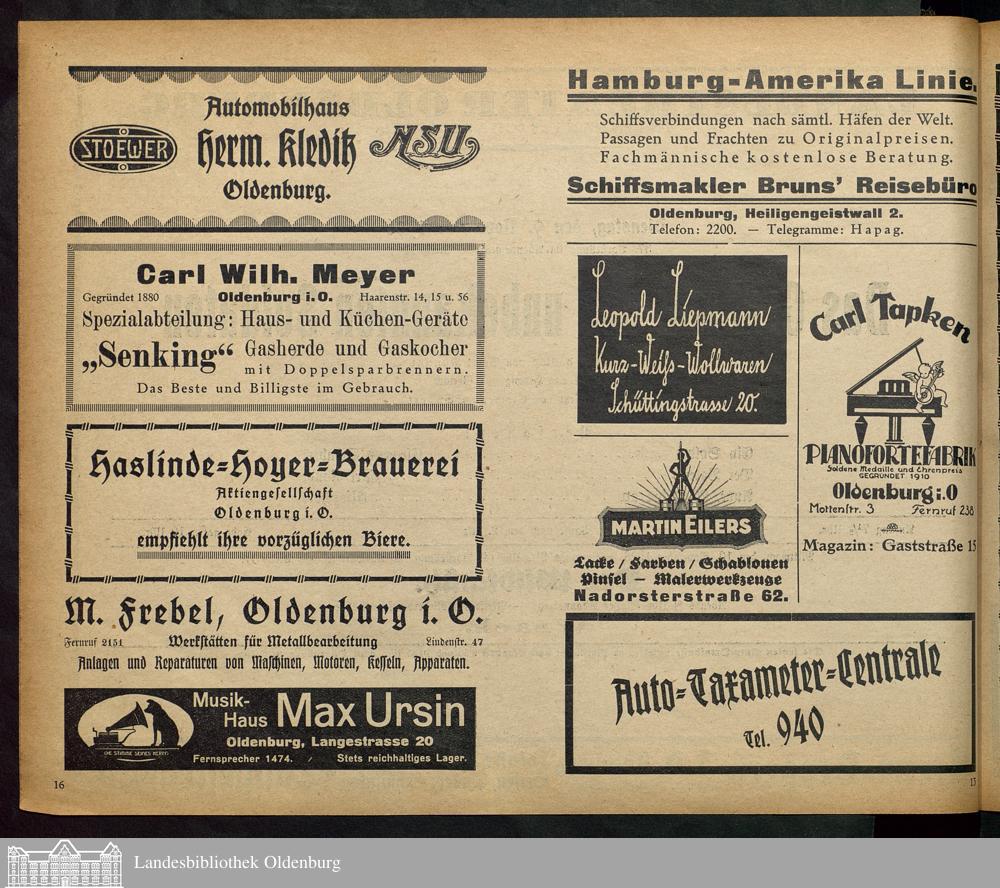Click the Schiffsmakler Bruns' Reisebüro heading
Viewport: 1000px width, 888px height.
(770, 187)
